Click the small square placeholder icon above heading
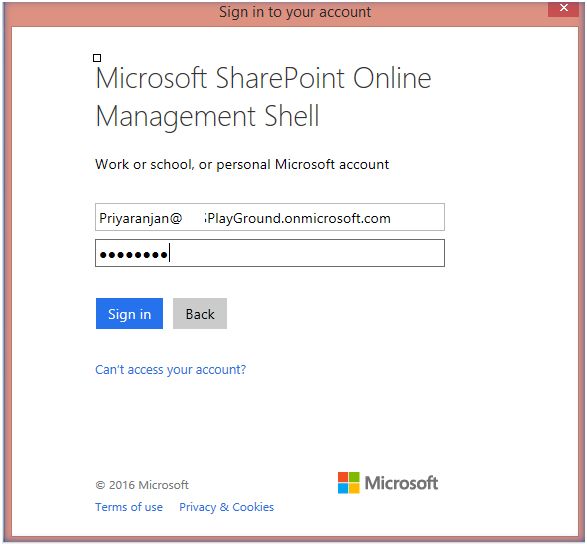This screenshot has width=587, height=546. [x=97, y=58]
